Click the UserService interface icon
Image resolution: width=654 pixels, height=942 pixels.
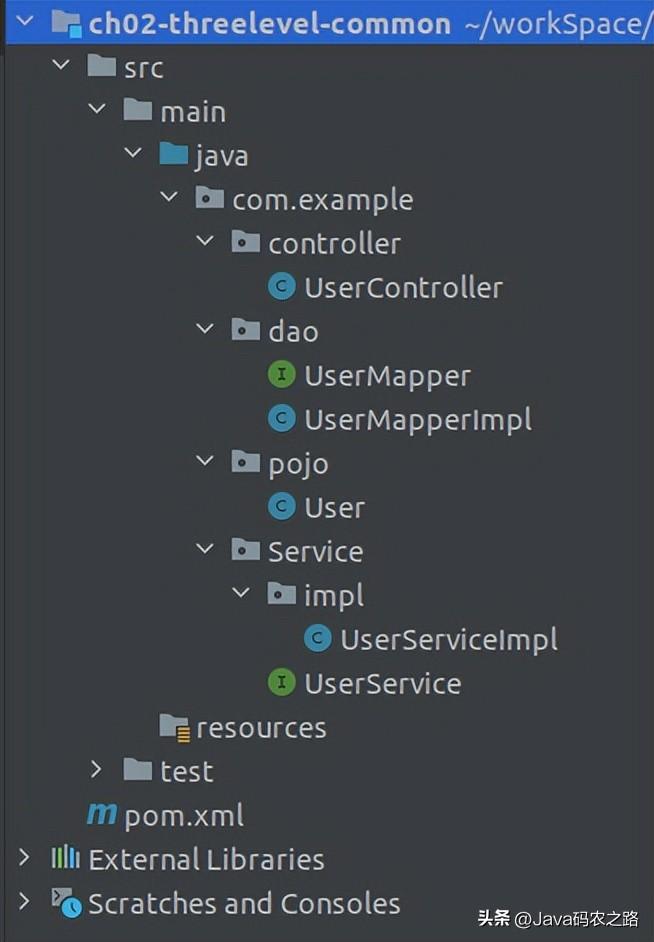click(282, 682)
